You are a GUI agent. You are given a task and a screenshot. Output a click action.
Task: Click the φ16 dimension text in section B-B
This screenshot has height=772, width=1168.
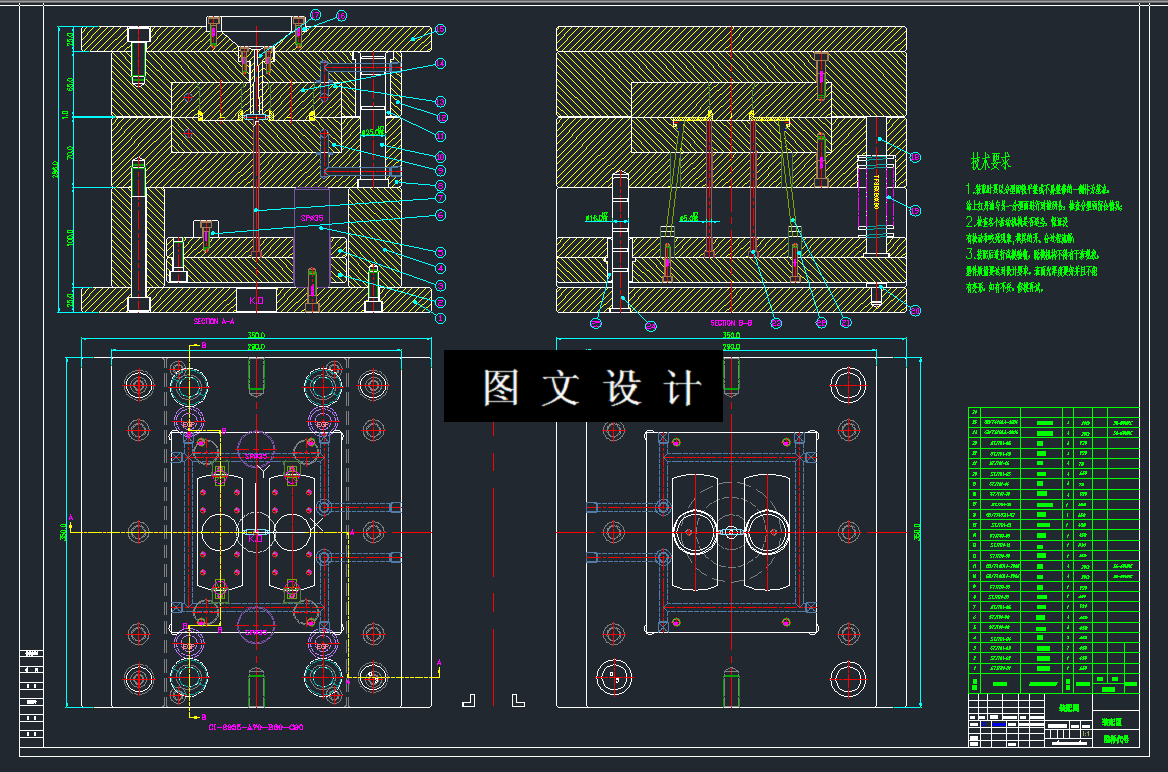point(596,218)
